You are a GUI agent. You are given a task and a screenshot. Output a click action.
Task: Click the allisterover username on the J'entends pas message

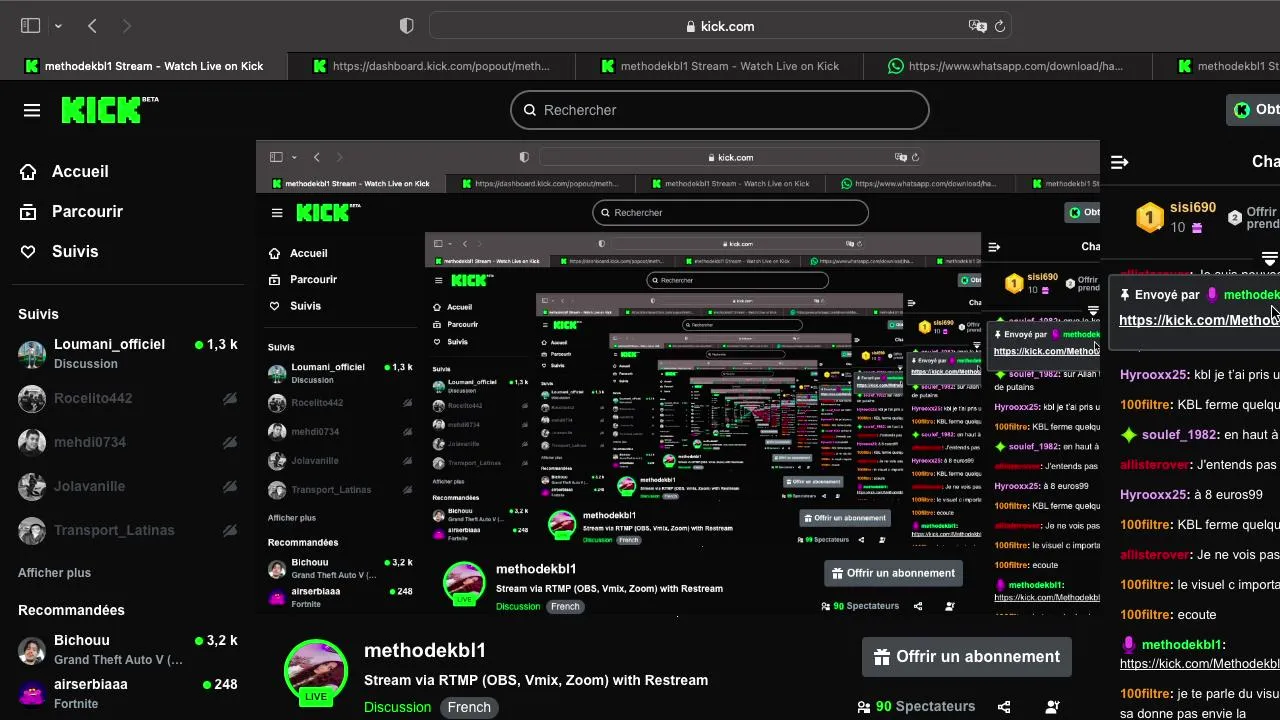tap(1154, 465)
